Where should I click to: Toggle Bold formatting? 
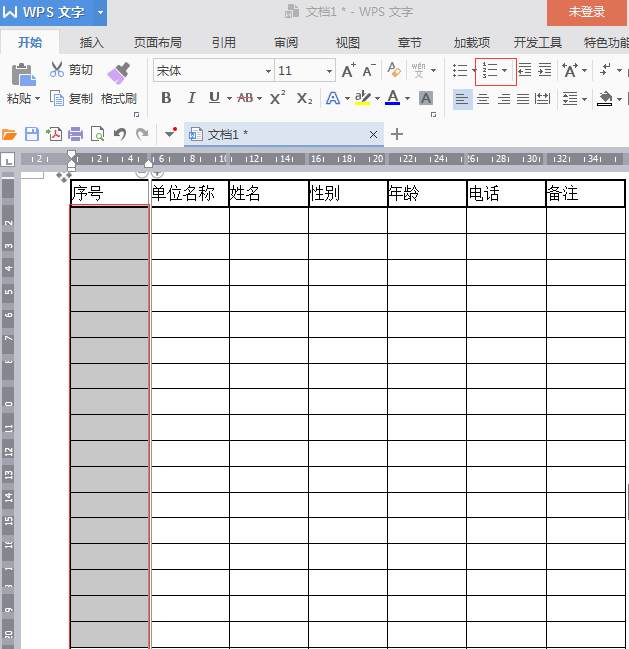[166, 98]
